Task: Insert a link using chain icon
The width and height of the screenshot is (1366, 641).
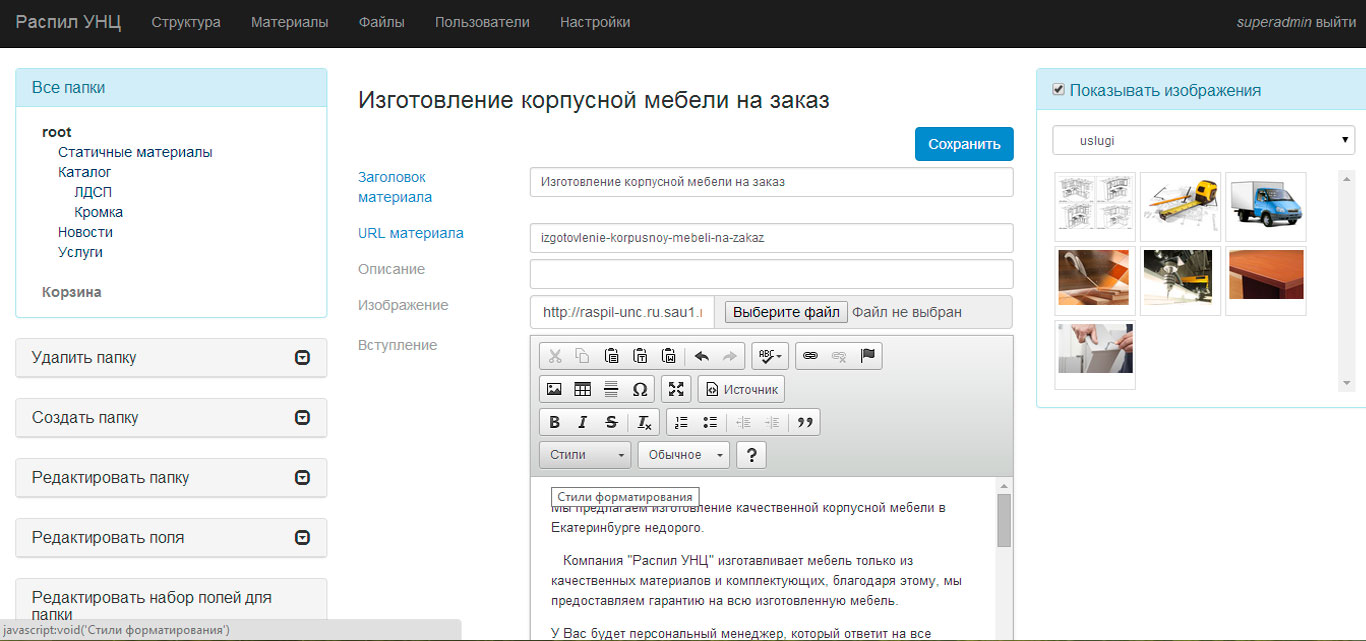Action: point(811,355)
